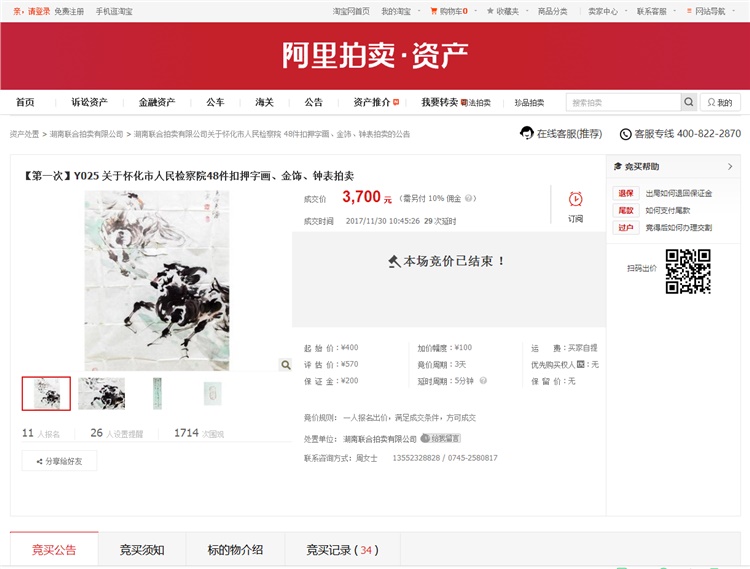The height and width of the screenshot is (569, 750).
Task: Expand the 联系客服 dropdown
Action: pos(655,11)
